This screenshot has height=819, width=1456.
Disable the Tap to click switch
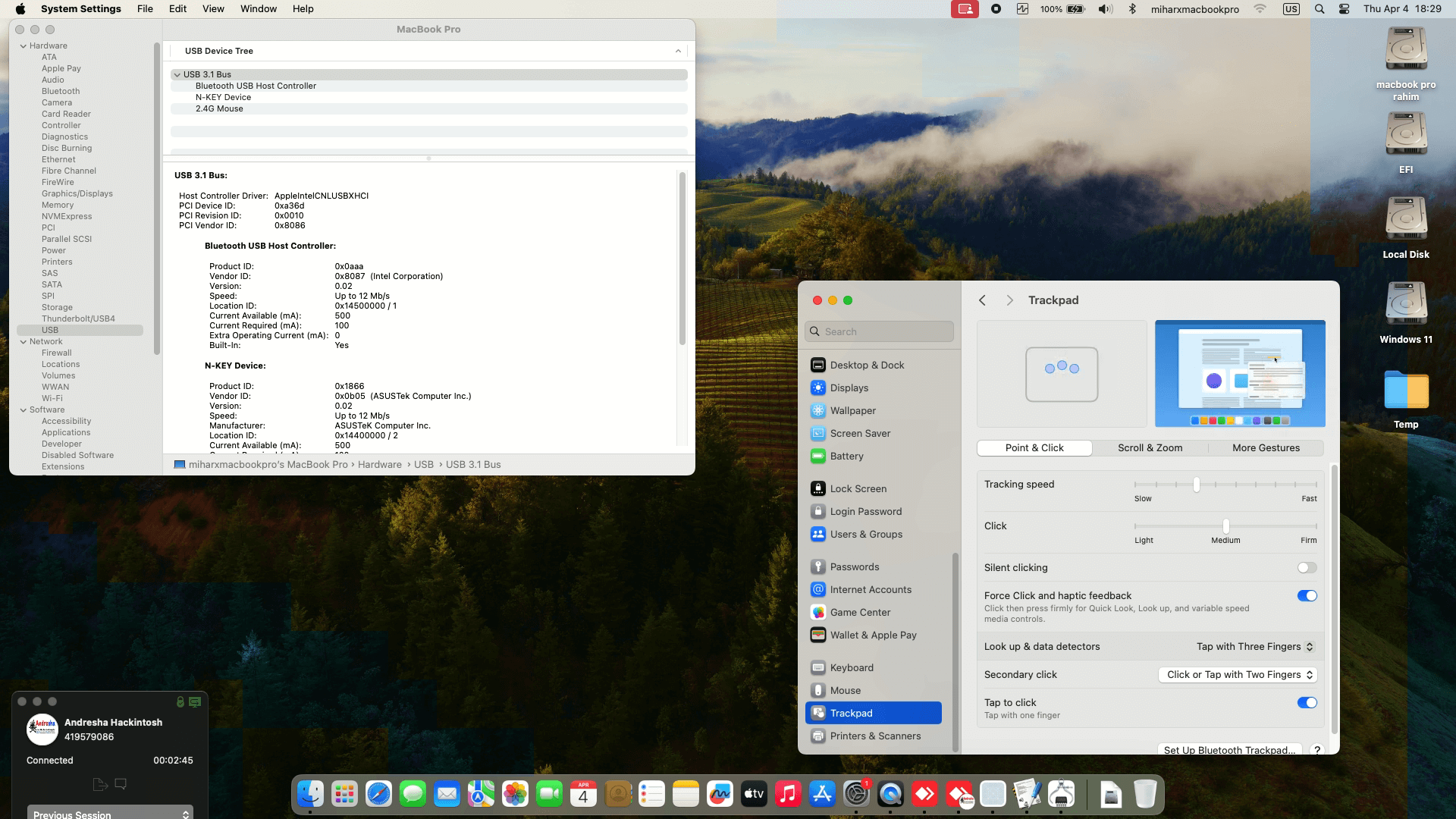pos(1306,702)
